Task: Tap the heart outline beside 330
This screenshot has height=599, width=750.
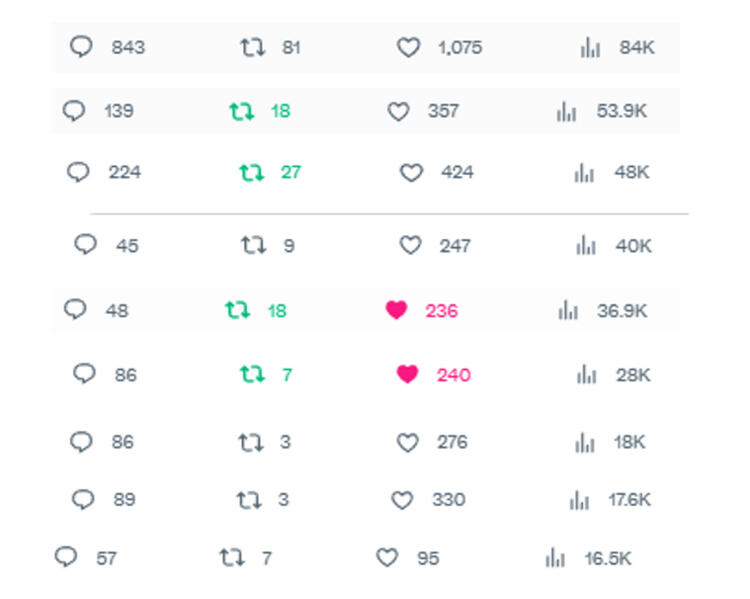Action: click(x=401, y=500)
